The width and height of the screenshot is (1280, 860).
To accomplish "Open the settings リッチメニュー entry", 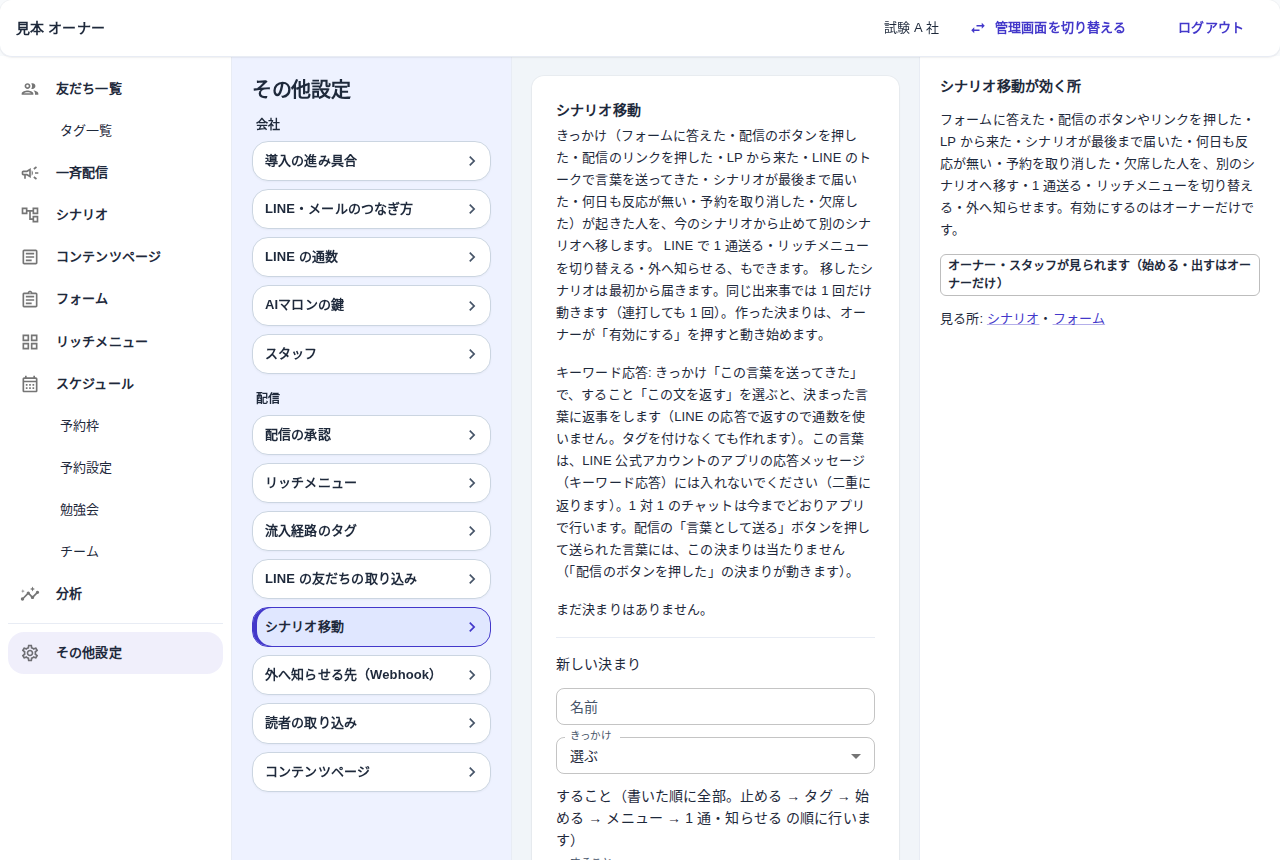I will click(x=371, y=483).
